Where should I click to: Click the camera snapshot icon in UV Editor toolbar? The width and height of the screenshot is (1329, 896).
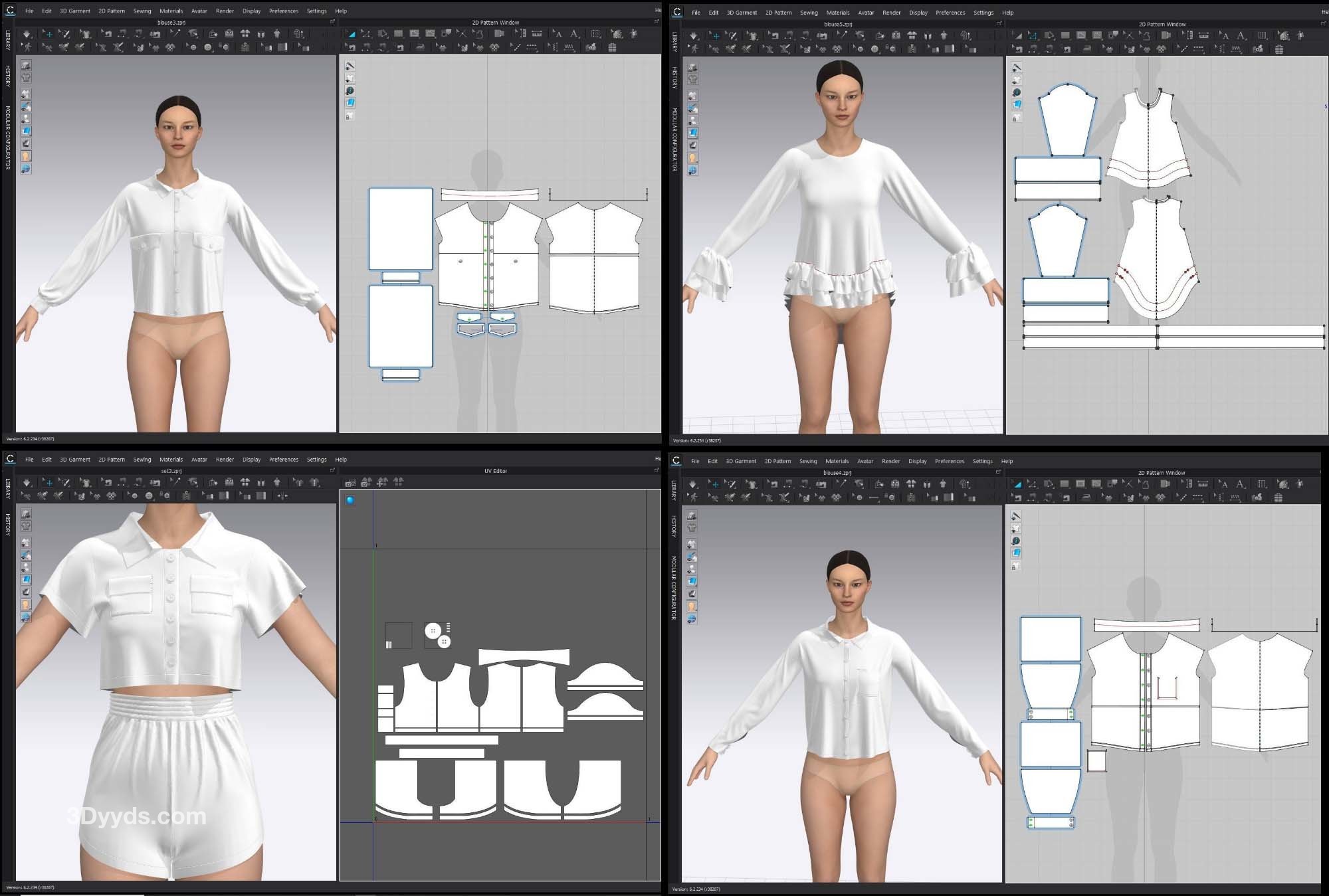click(350, 483)
